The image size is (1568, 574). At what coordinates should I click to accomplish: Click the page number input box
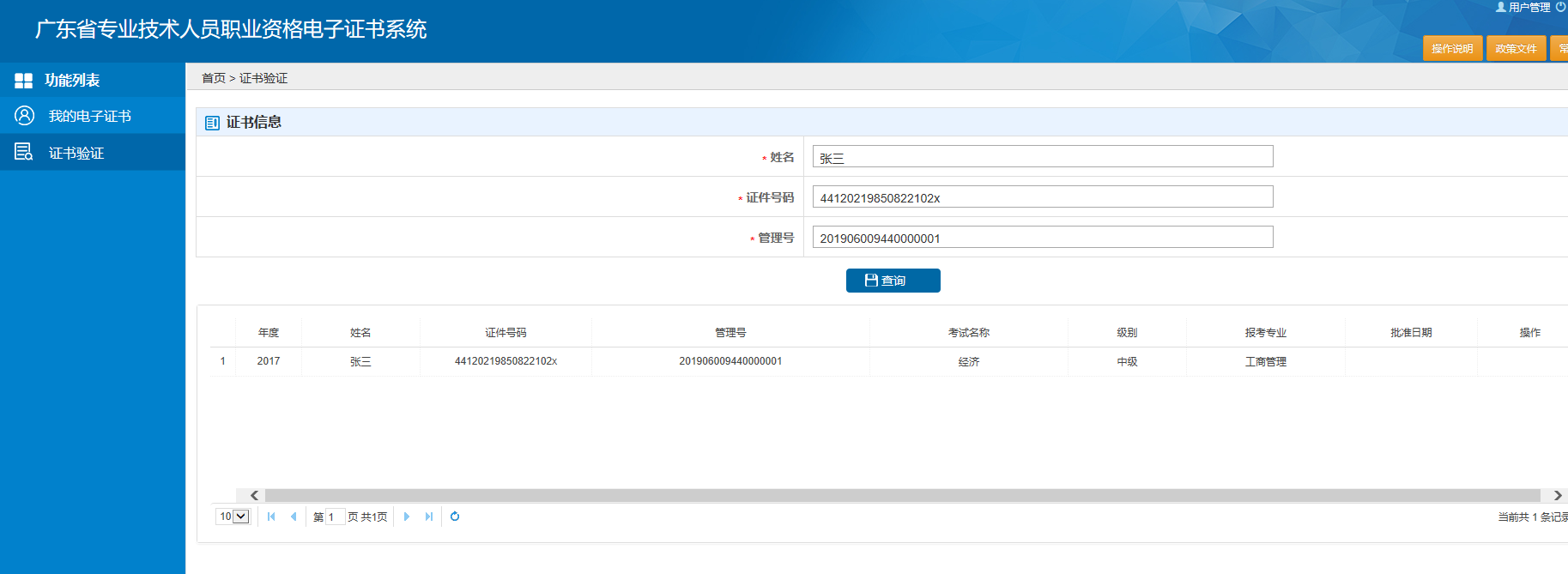coord(335,517)
